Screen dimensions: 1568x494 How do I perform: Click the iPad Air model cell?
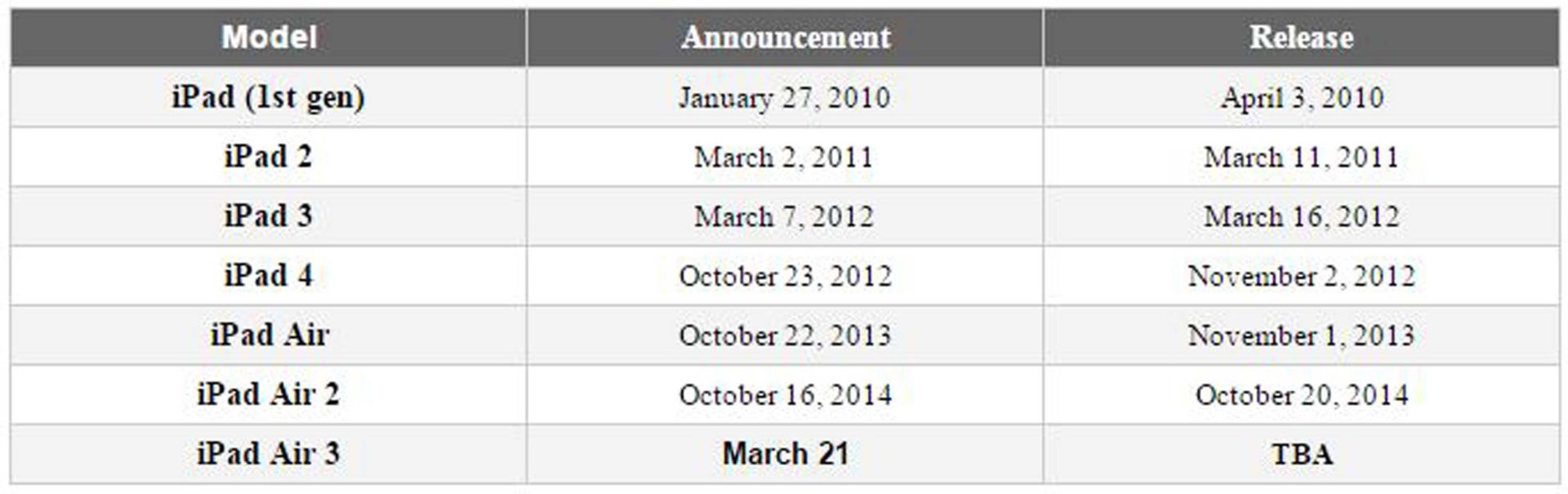click(269, 336)
